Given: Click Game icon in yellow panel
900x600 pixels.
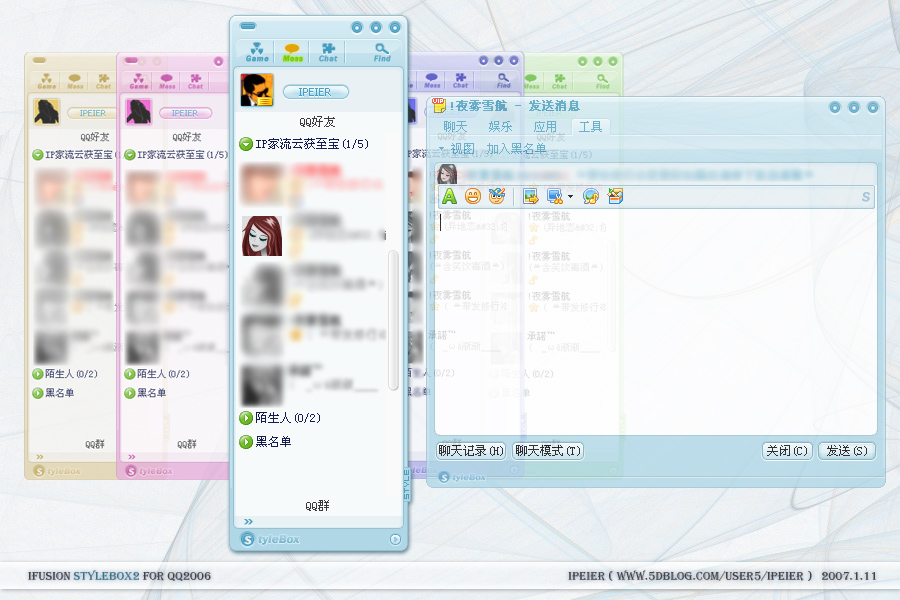Looking at the screenshot, I should [46, 81].
